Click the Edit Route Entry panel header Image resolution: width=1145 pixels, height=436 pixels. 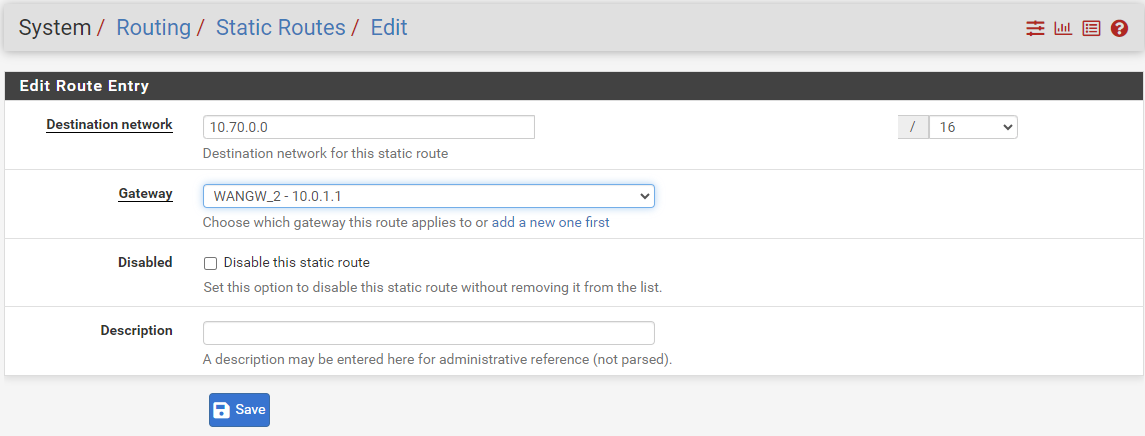tap(572, 86)
